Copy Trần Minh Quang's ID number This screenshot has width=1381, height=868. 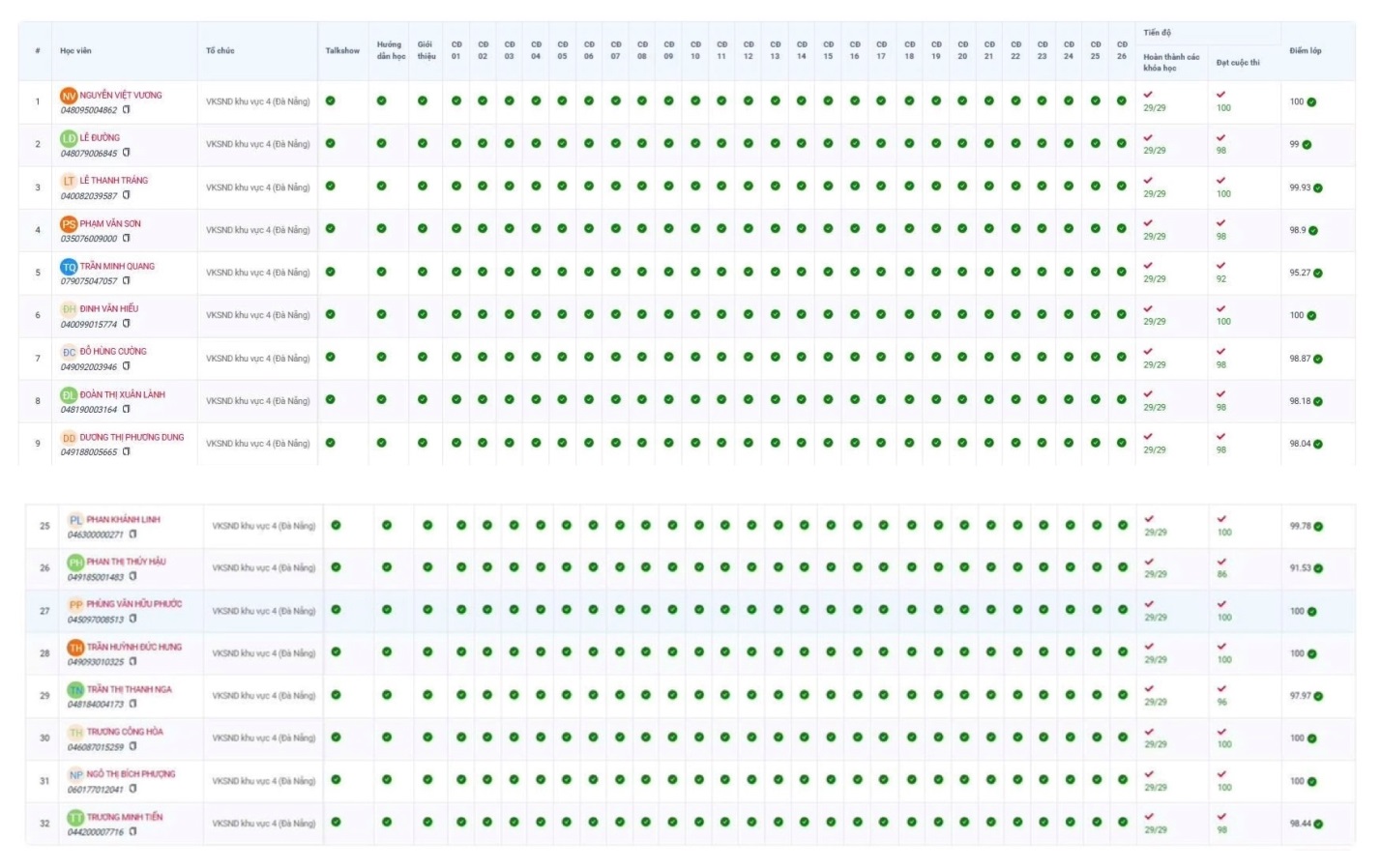[127, 280]
